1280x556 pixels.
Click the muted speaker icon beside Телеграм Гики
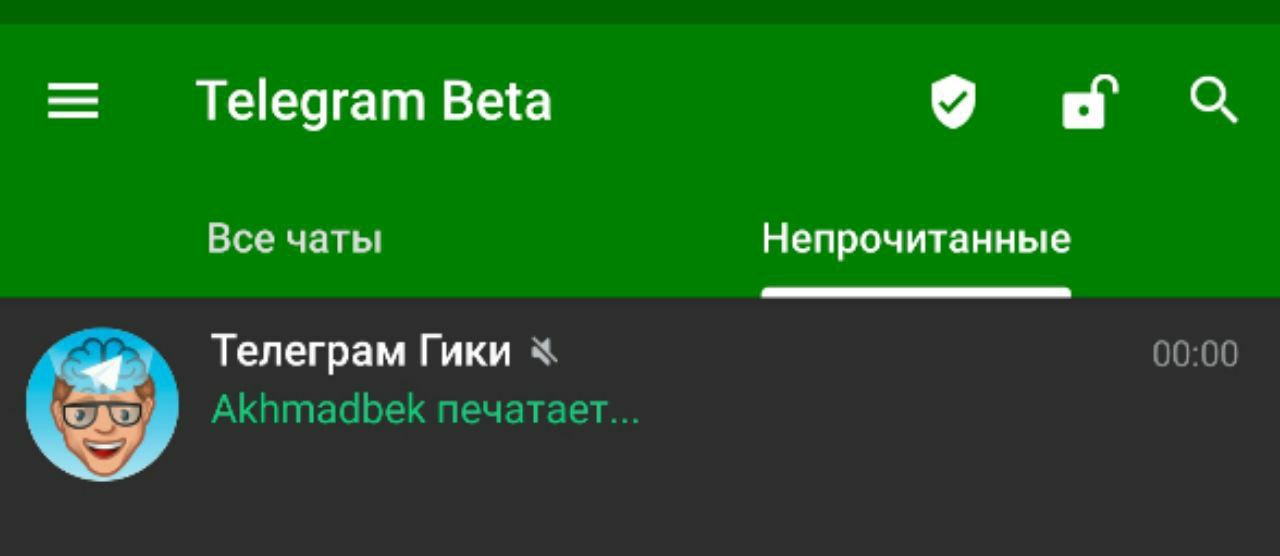544,352
